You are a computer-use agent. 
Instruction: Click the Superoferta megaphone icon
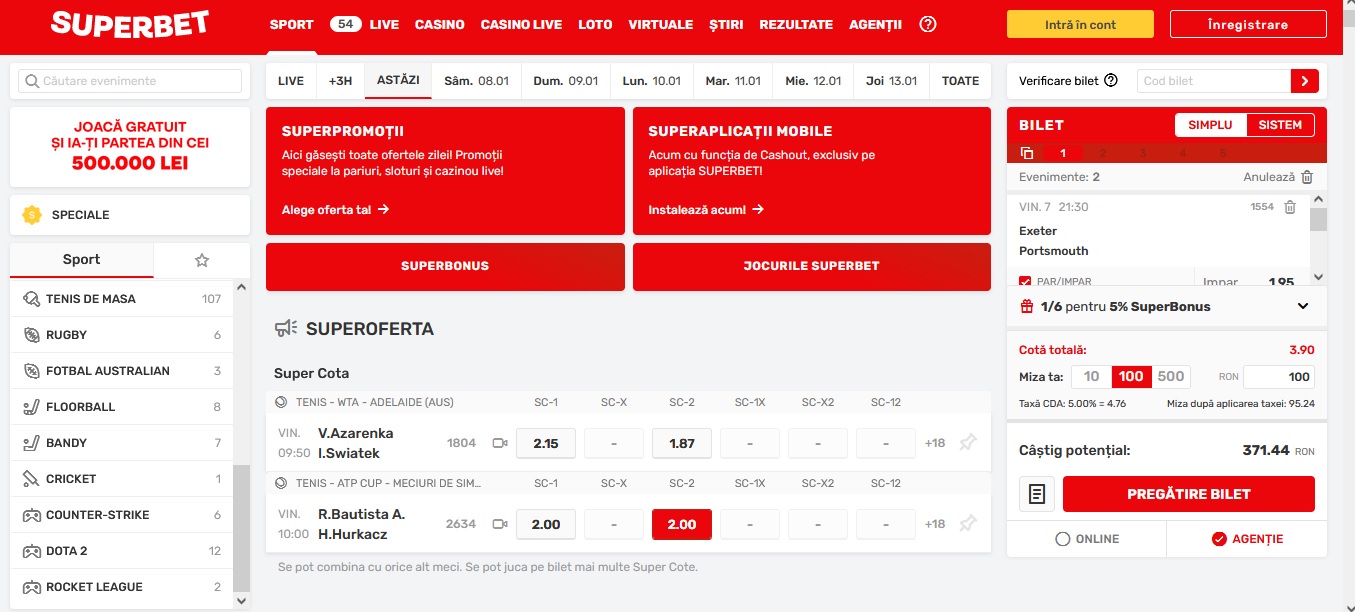(286, 328)
